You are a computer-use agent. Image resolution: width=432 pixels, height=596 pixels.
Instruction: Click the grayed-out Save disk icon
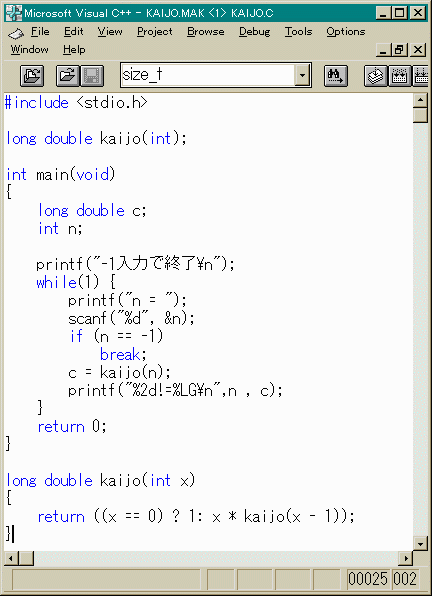coord(92,75)
